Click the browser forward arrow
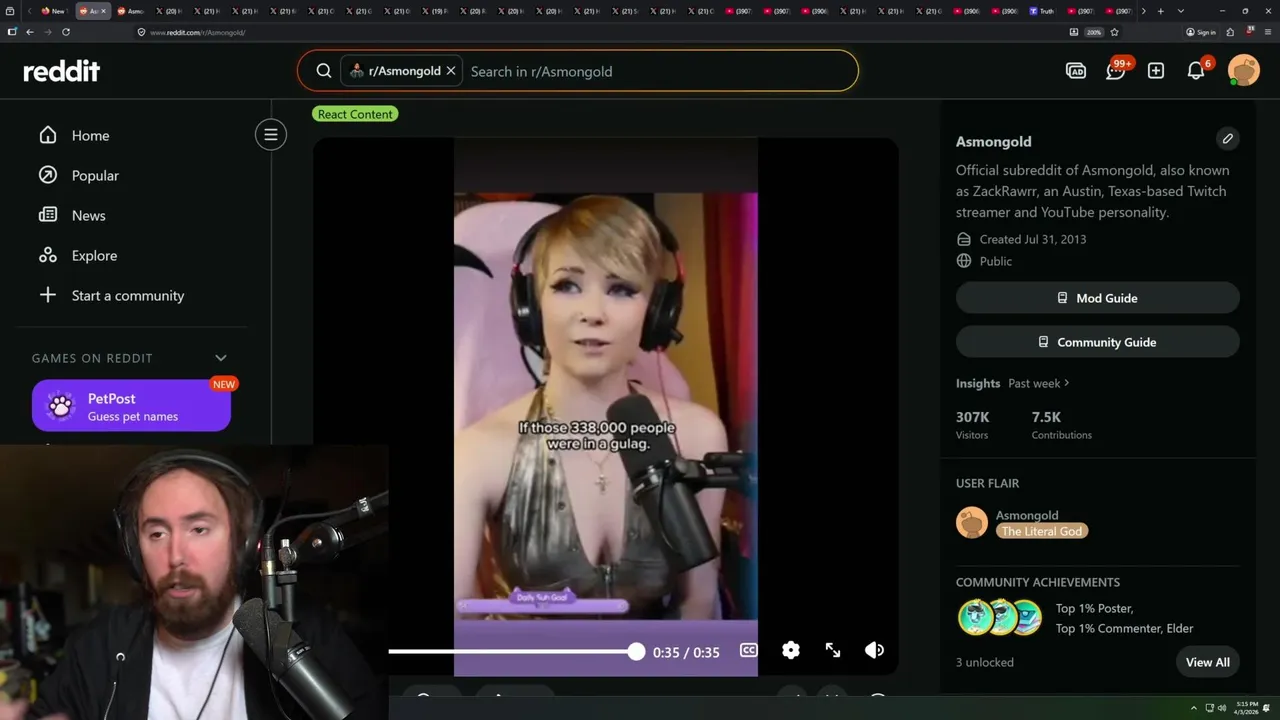 [x=48, y=31]
